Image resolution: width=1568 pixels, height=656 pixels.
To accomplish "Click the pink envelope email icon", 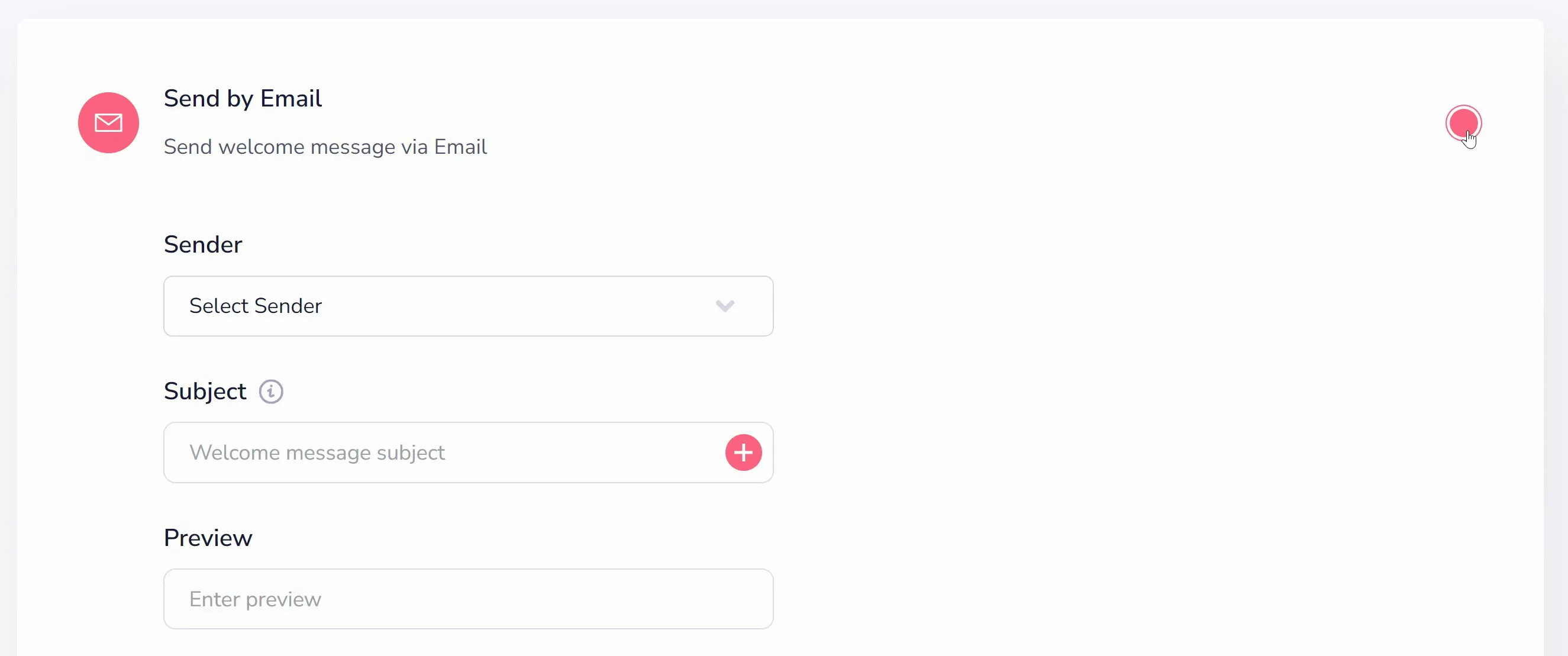I will 108,122.
